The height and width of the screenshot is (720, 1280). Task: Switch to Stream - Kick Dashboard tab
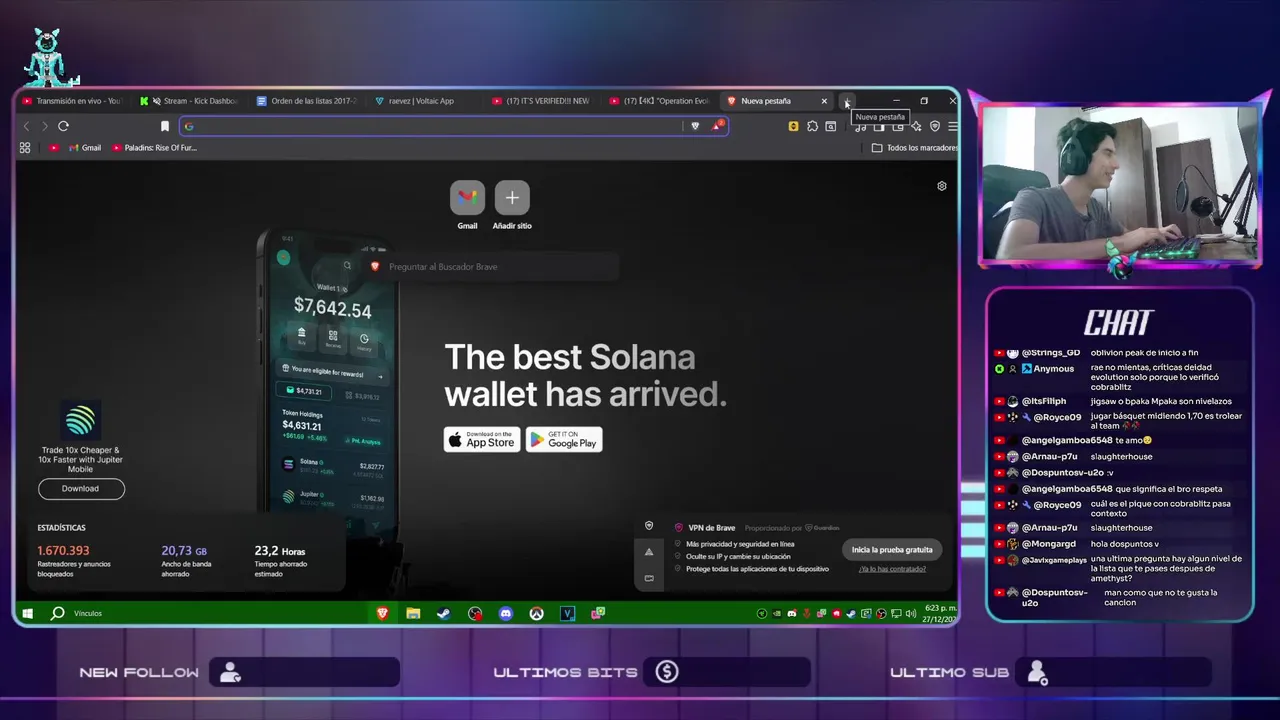pyautogui.click(x=190, y=101)
